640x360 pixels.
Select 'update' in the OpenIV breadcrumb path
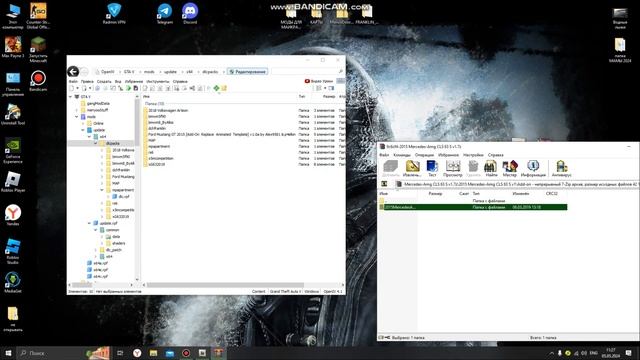170,72
